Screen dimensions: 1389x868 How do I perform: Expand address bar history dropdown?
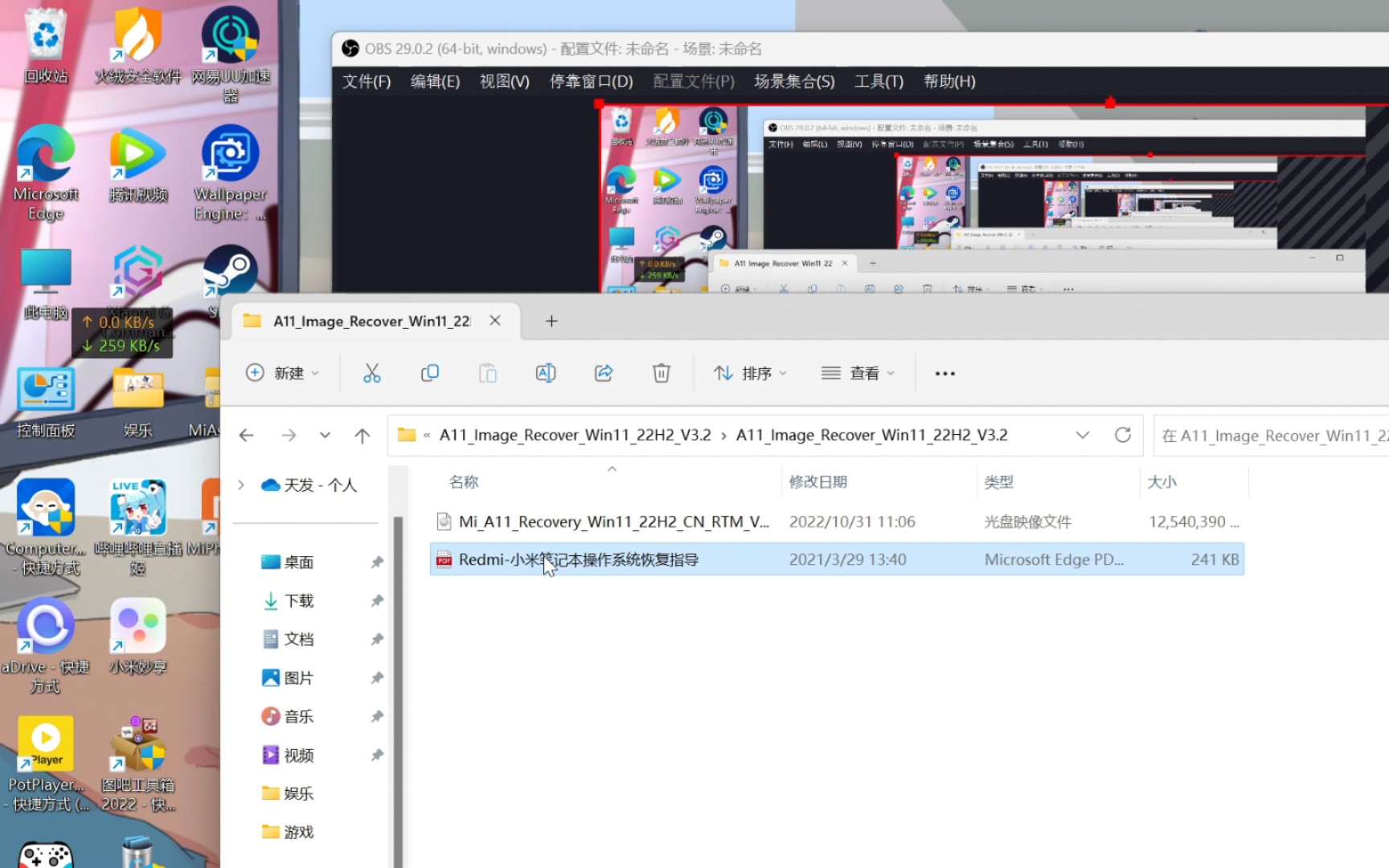[x=1083, y=435]
